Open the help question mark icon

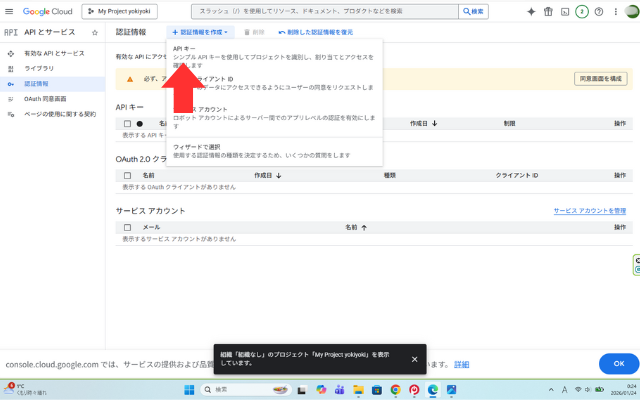point(598,11)
